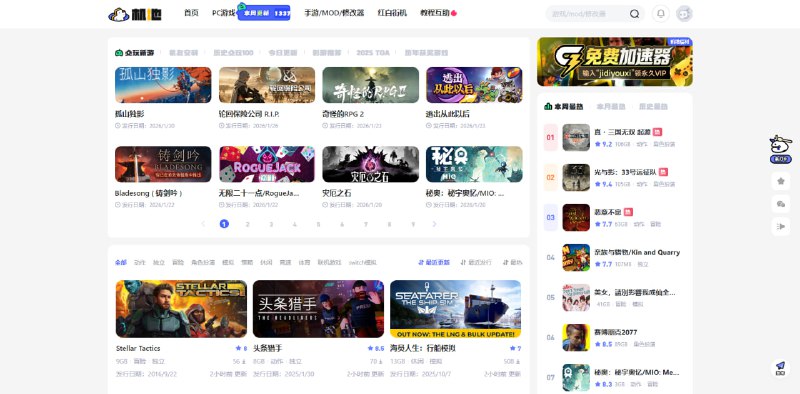Select page 9 in pagination
This screenshot has height=394, width=800.
coord(413,224)
